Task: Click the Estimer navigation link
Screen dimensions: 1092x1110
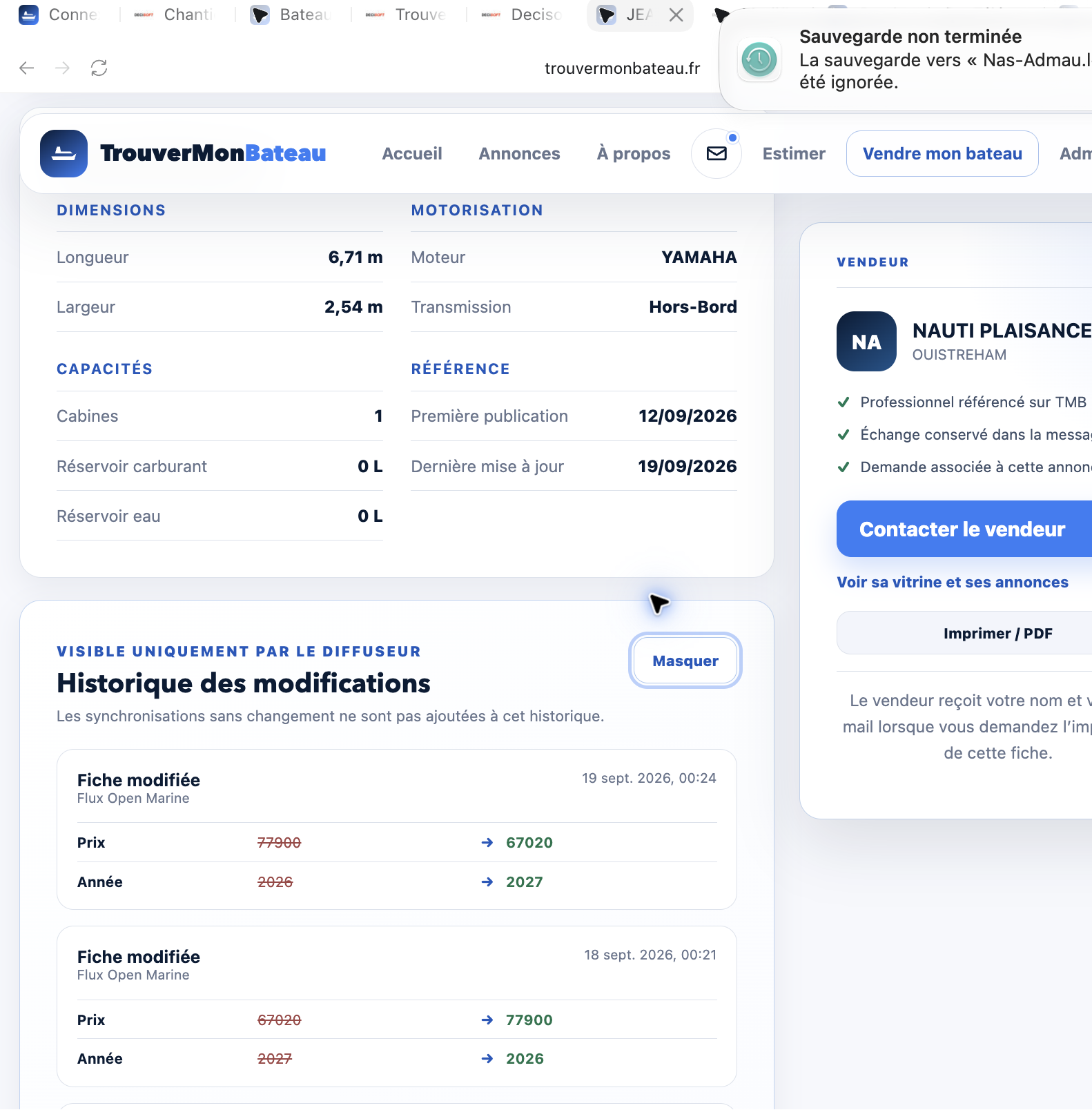Action: click(794, 153)
